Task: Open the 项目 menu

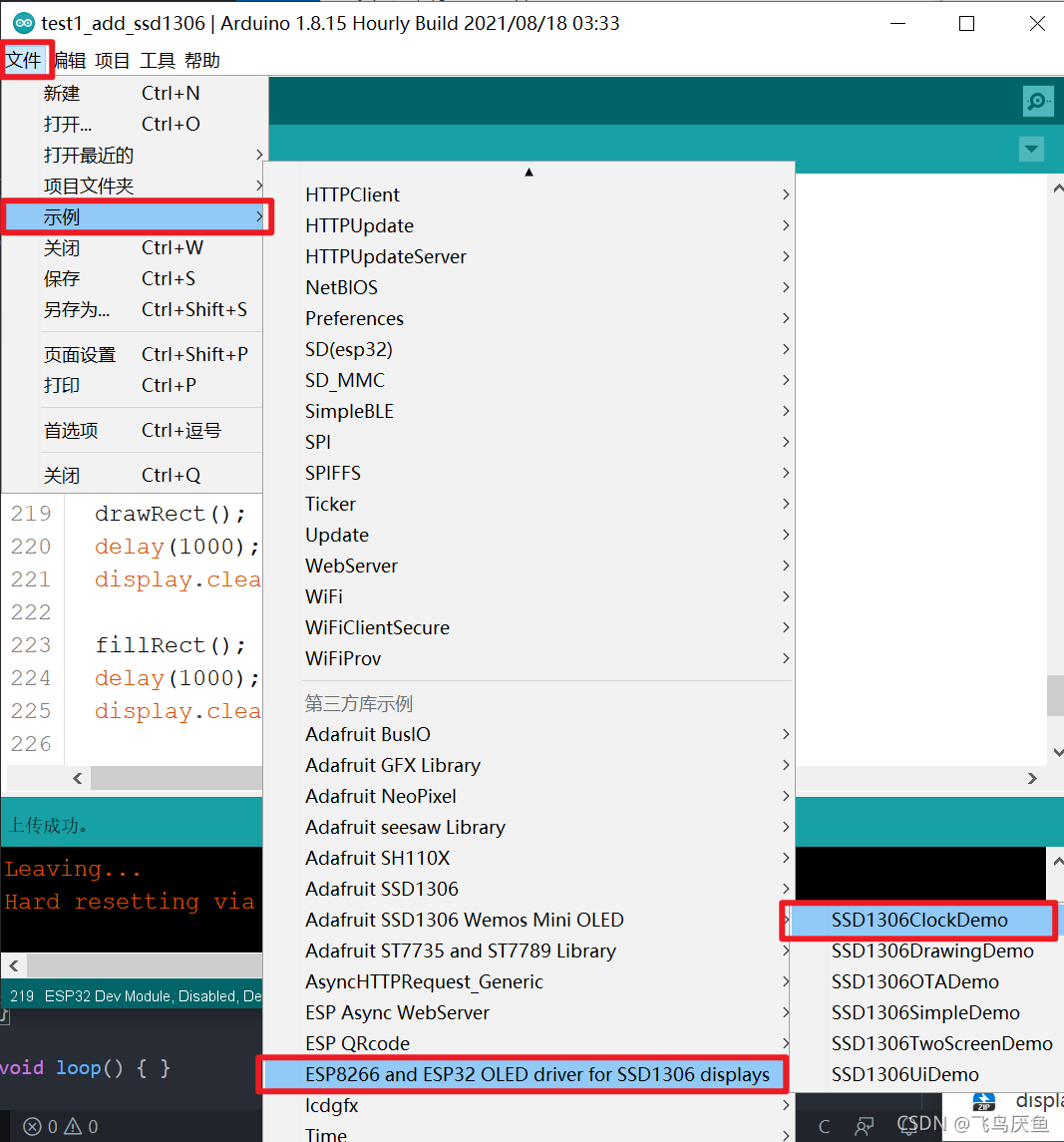Action: (112, 61)
